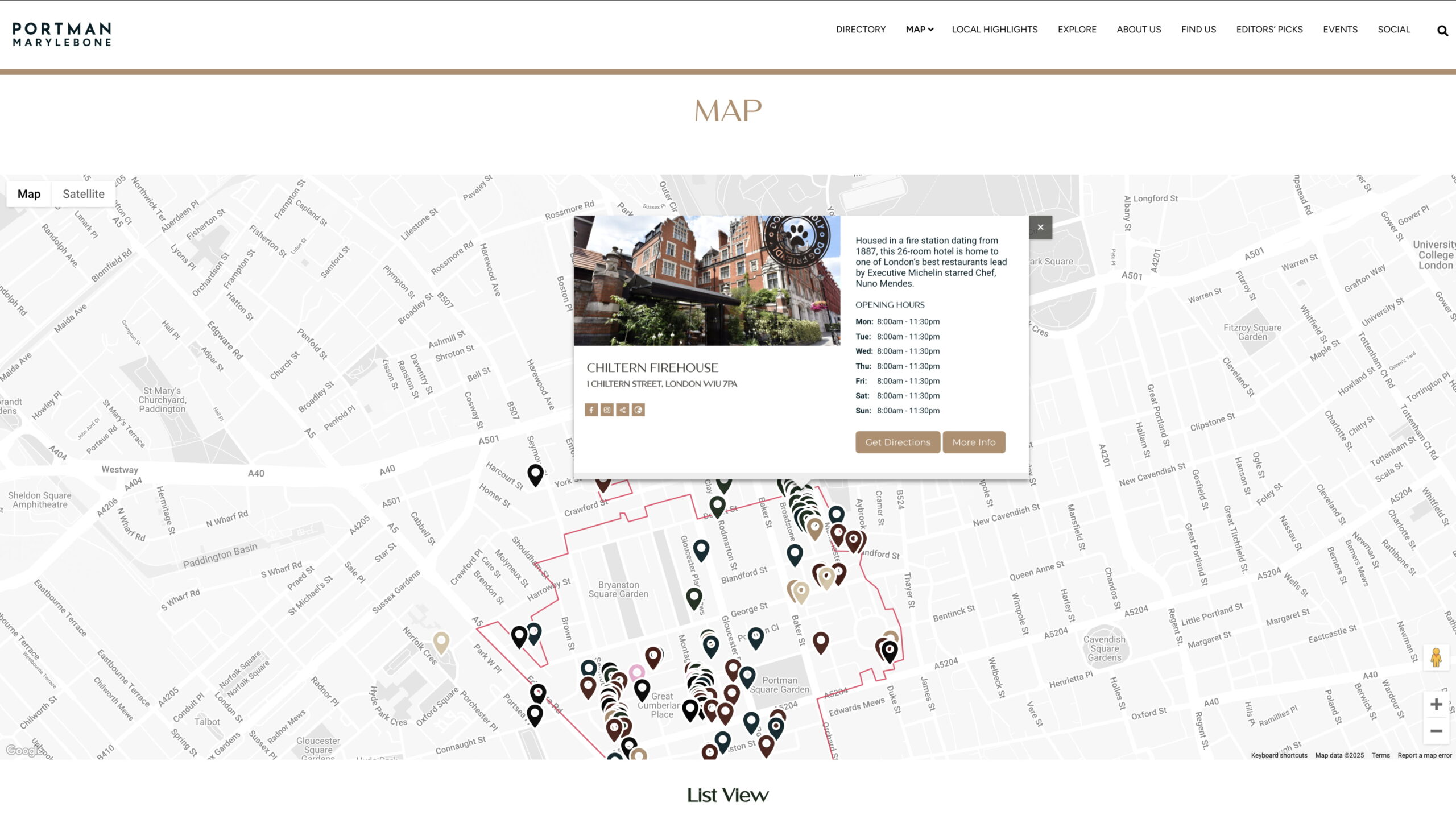The height and width of the screenshot is (819, 1456).
Task: Go to Events page
Action: (x=1340, y=30)
